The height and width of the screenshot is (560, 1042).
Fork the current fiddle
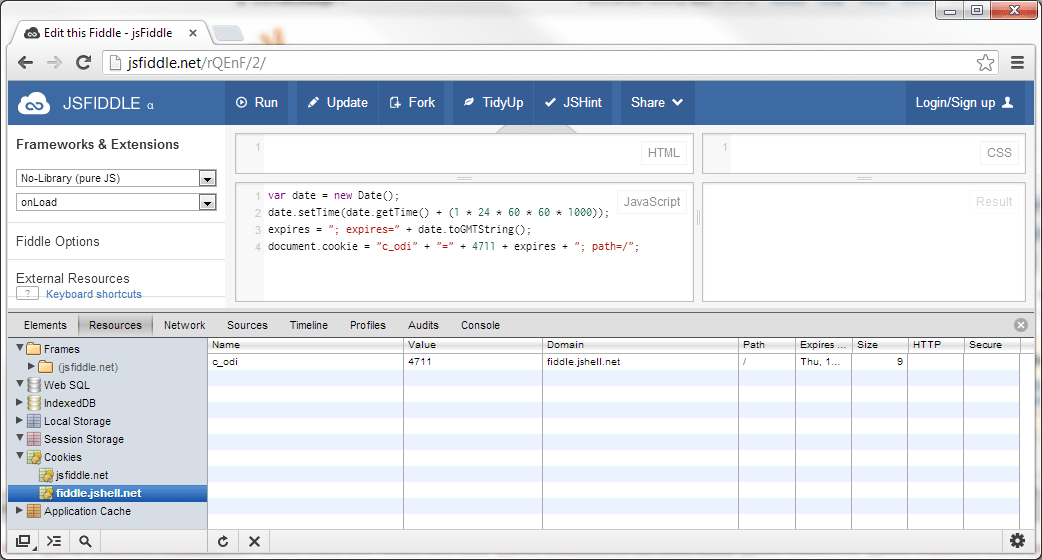[413, 102]
